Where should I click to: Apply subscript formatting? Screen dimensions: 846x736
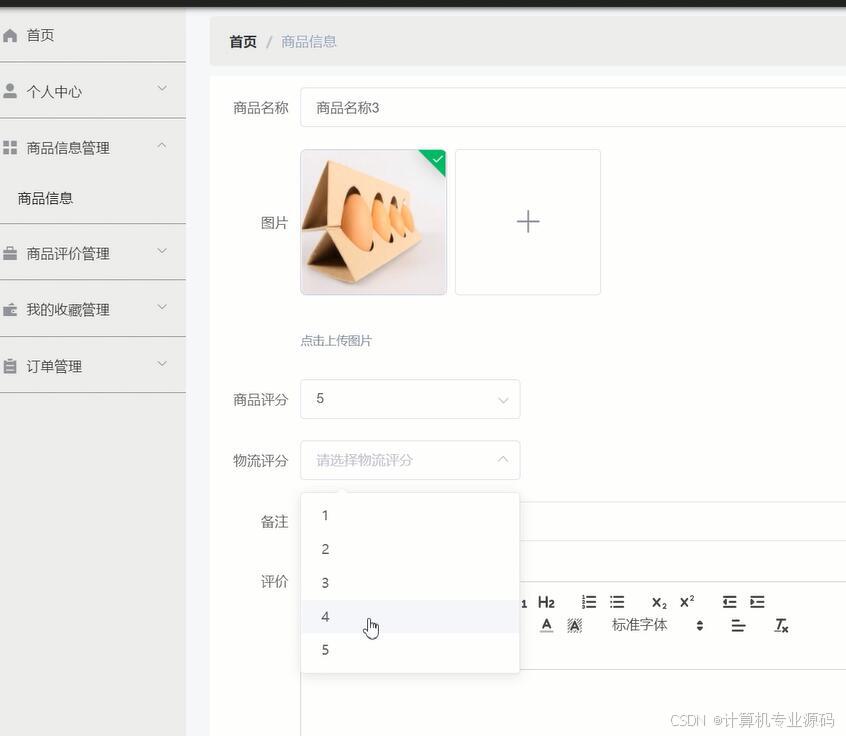click(659, 602)
